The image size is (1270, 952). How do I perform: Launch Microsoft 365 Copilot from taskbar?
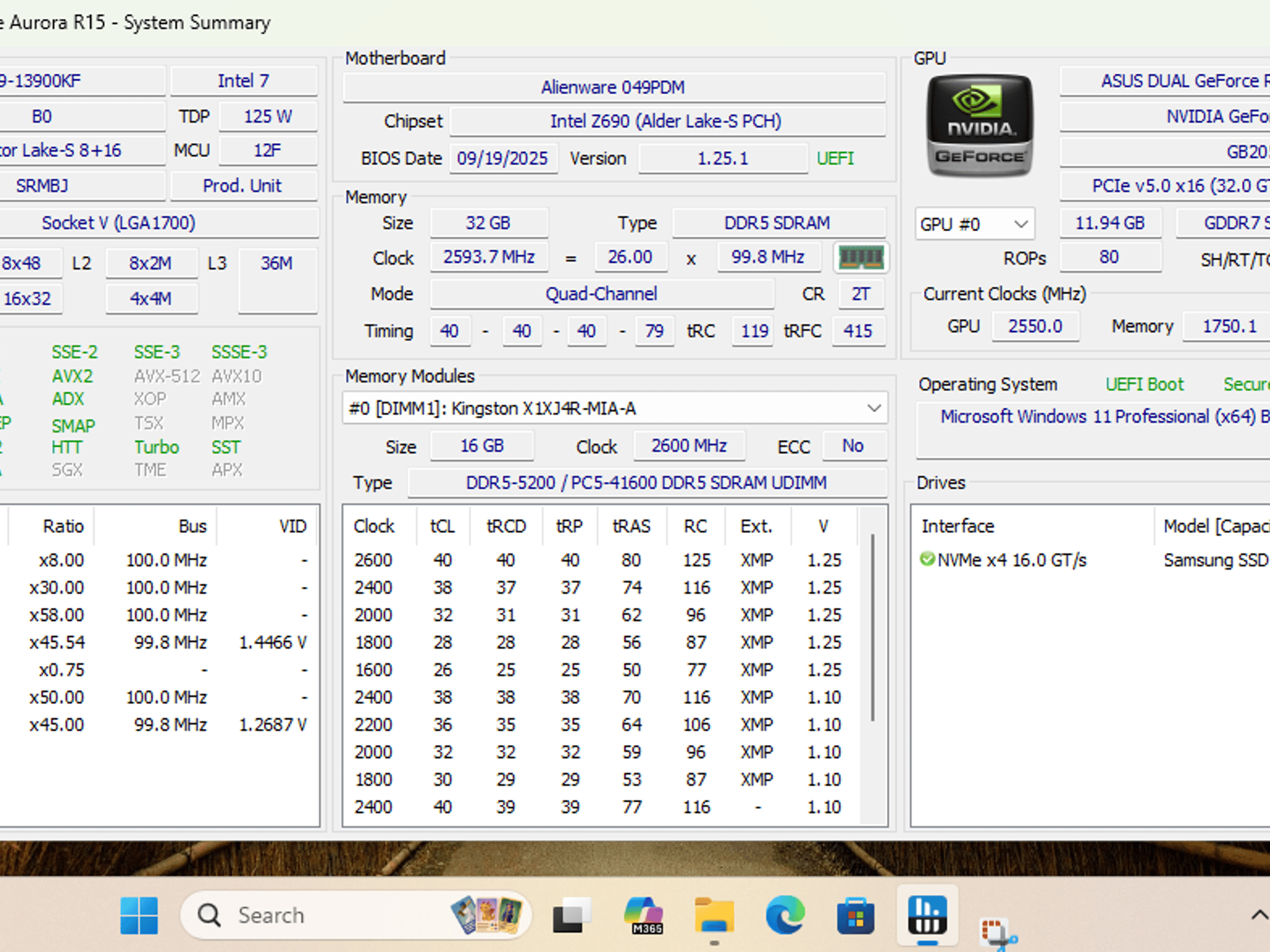643,915
